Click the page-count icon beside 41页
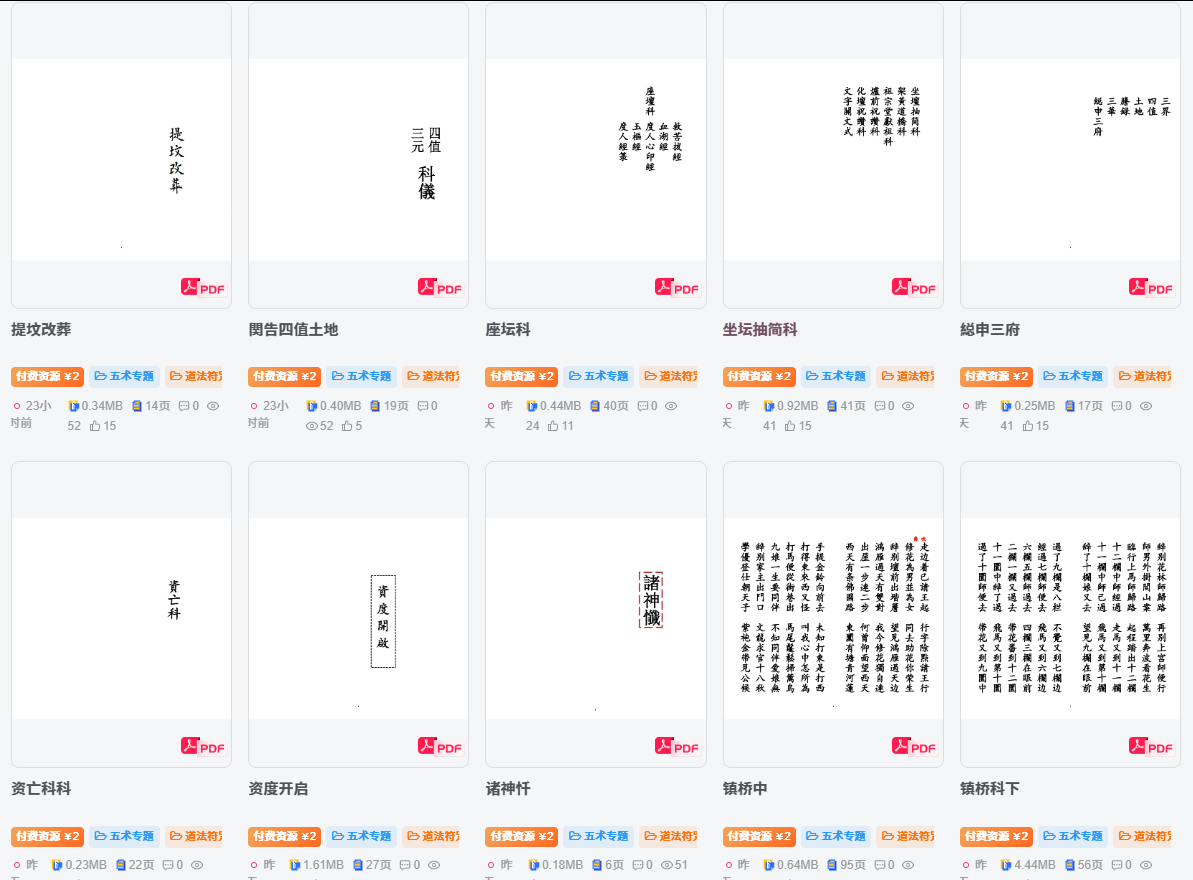The image size is (1193, 880). click(832, 406)
